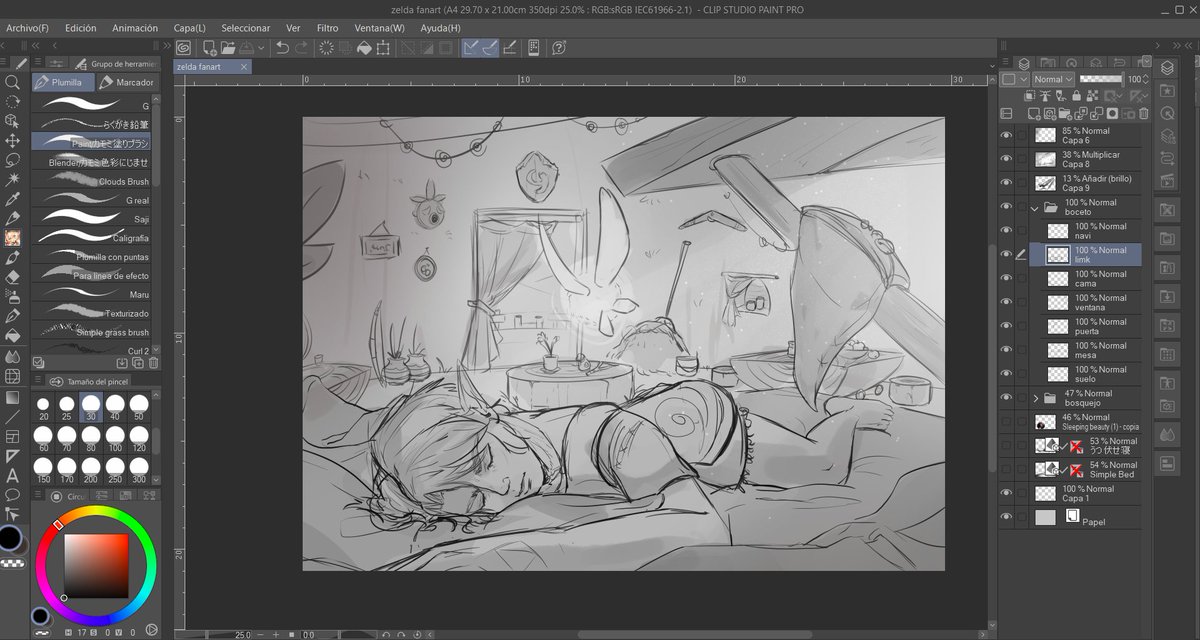The image size is (1200, 640).
Task: Hide the Capa 6 layer
Action: click(1007, 135)
